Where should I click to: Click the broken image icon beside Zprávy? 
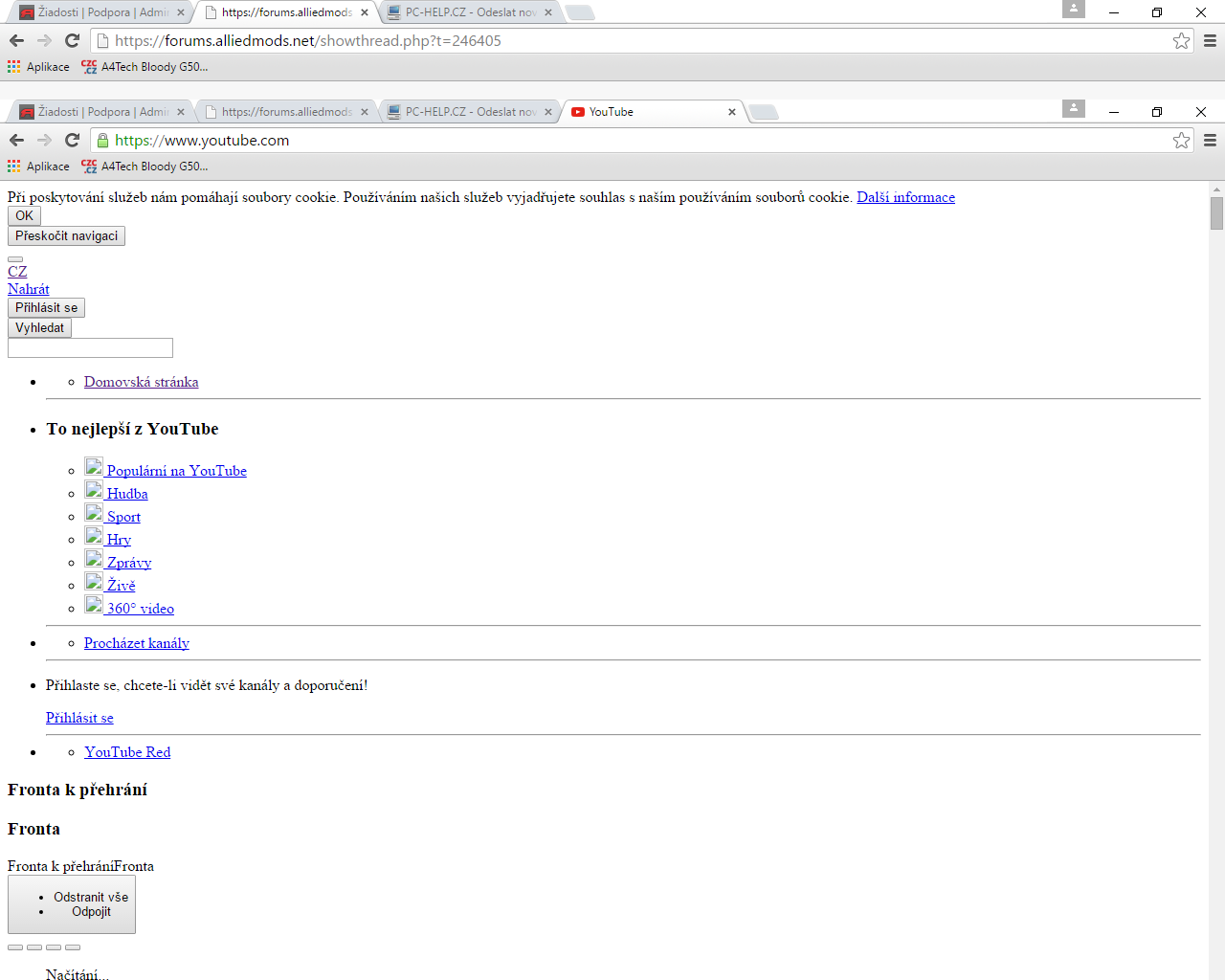(x=94, y=559)
